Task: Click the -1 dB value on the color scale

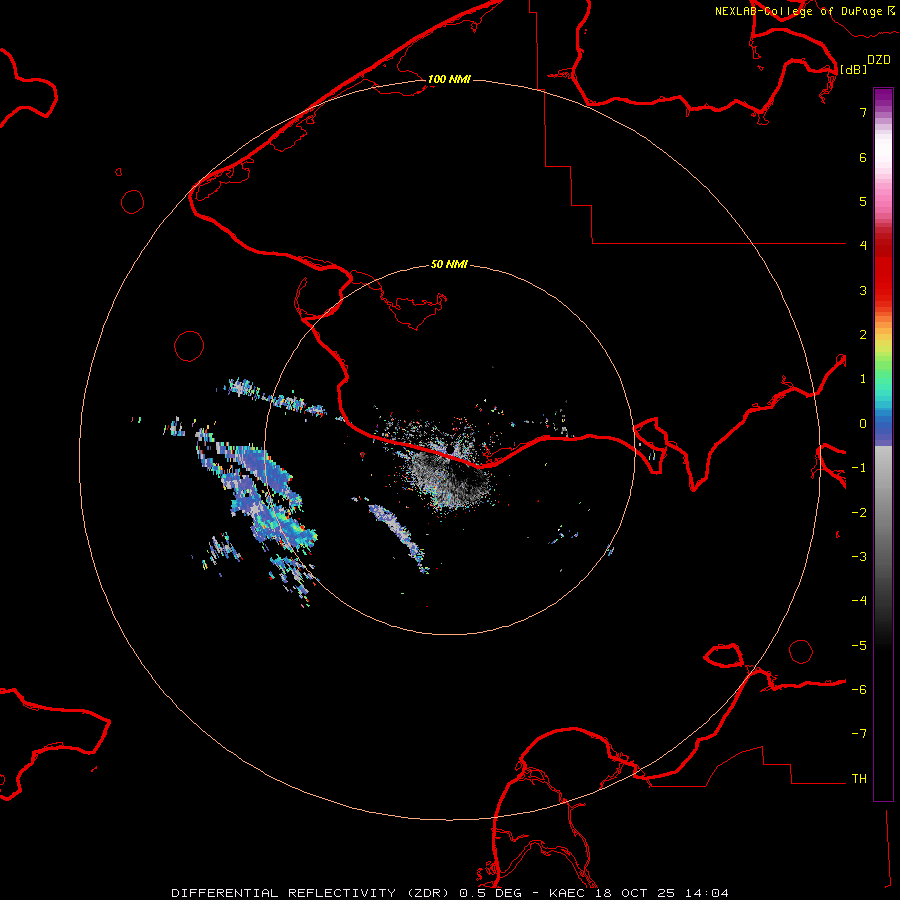Action: (x=859, y=468)
